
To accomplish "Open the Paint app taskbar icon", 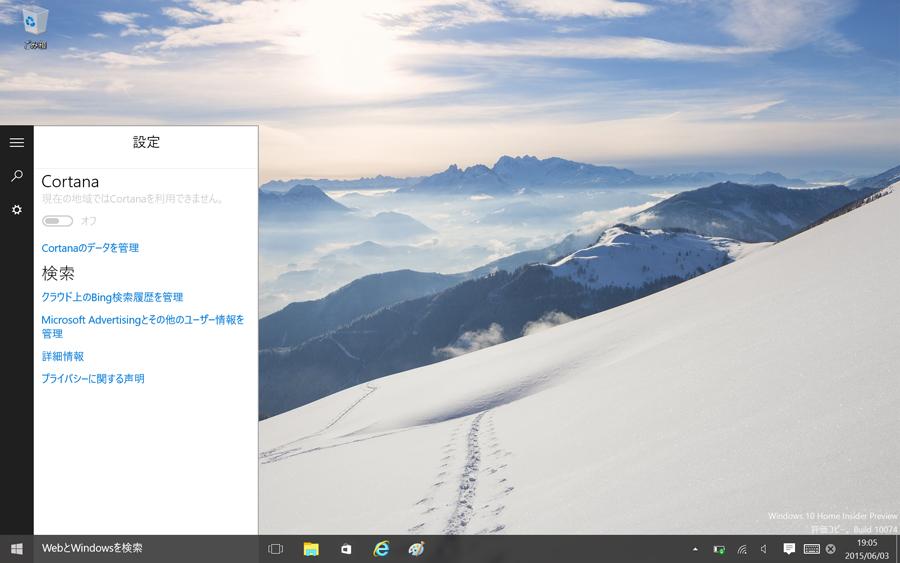I will click(x=416, y=549).
